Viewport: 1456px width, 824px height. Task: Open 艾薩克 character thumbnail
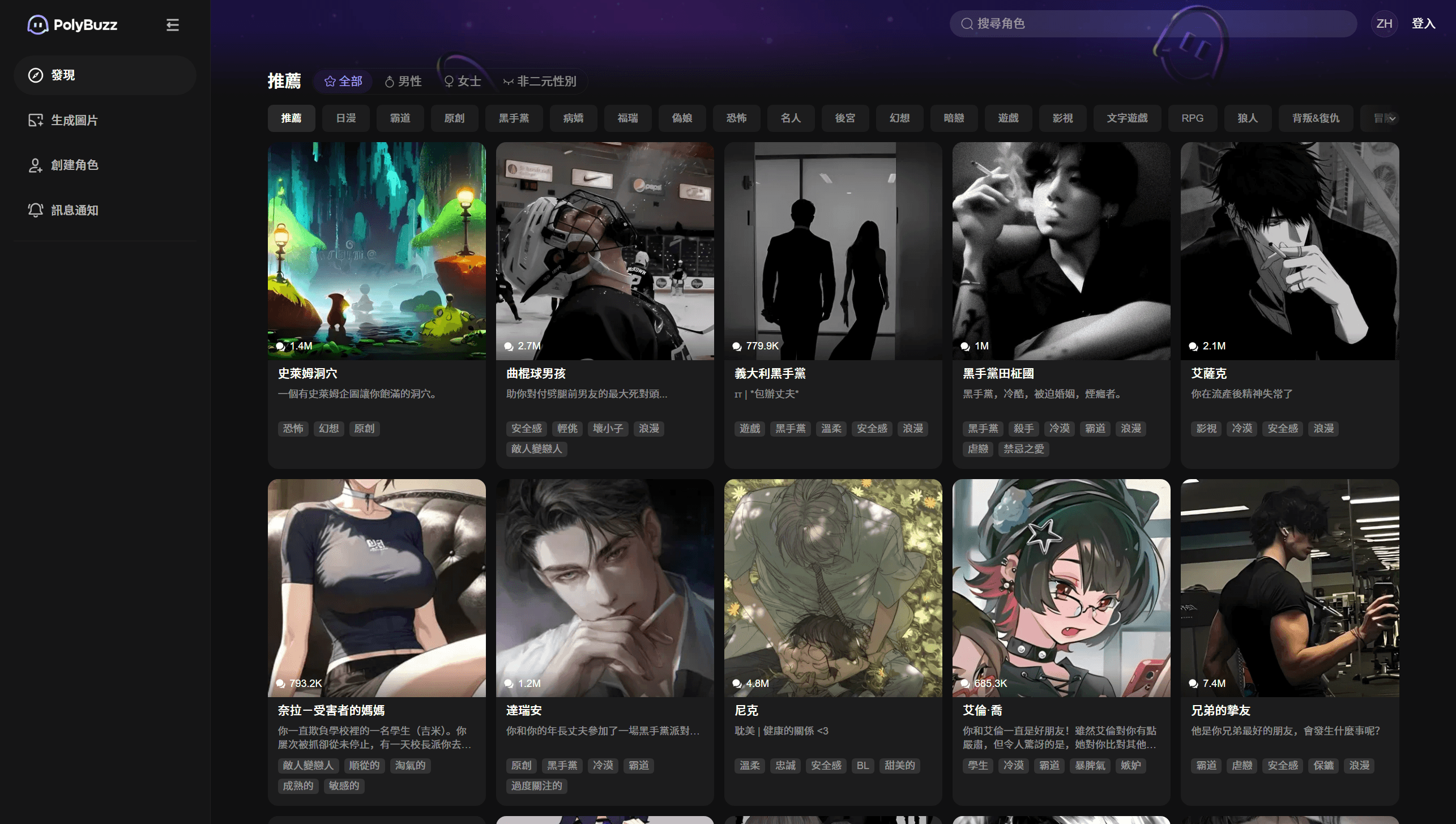[1289, 251]
